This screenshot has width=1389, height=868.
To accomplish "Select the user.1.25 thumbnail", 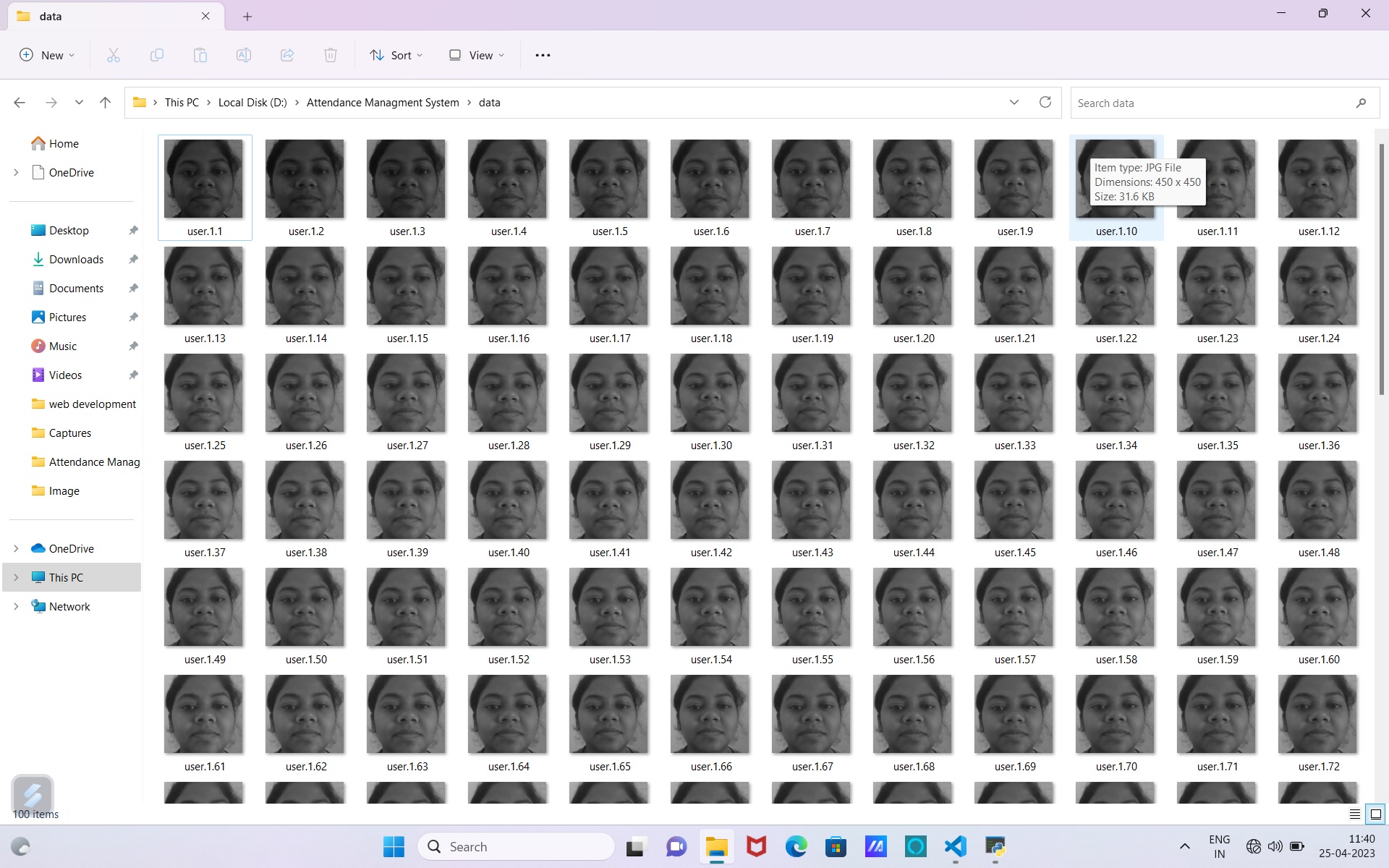I will coord(203,393).
